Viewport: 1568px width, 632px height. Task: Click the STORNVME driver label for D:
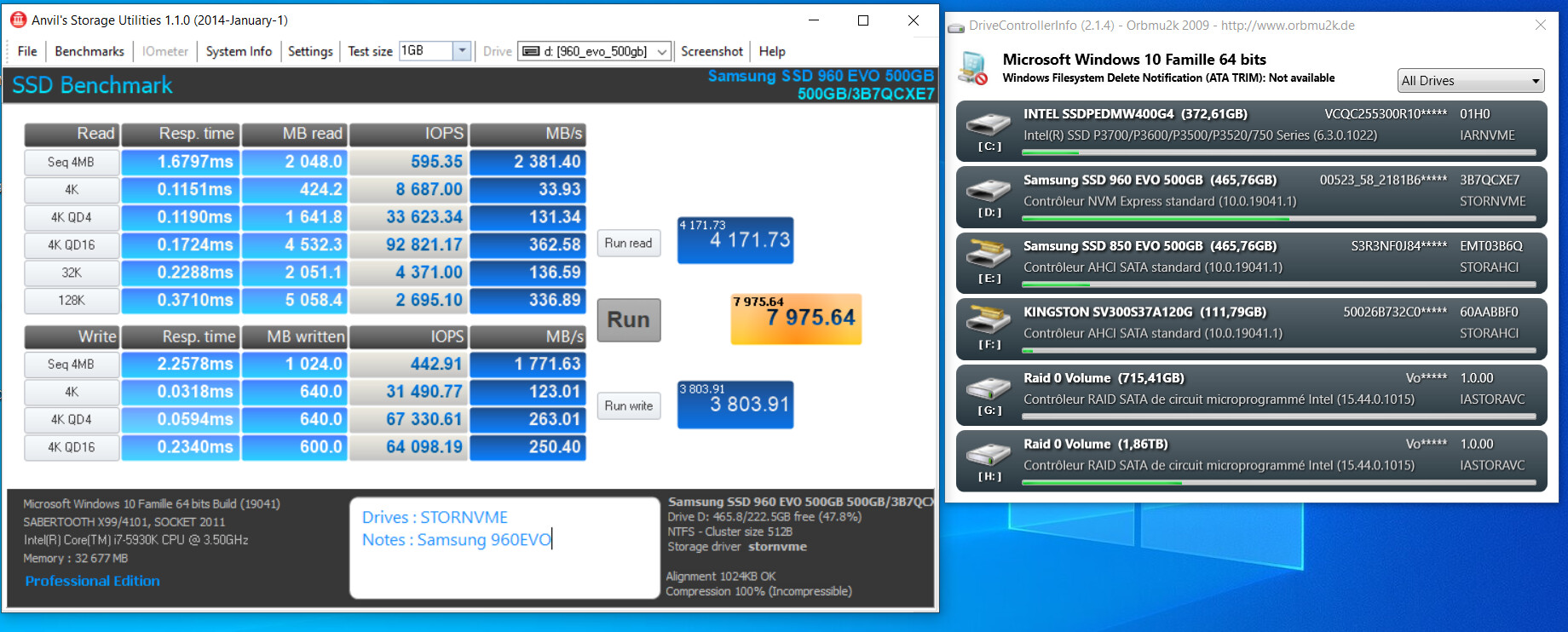click(x=1492, y=201)
